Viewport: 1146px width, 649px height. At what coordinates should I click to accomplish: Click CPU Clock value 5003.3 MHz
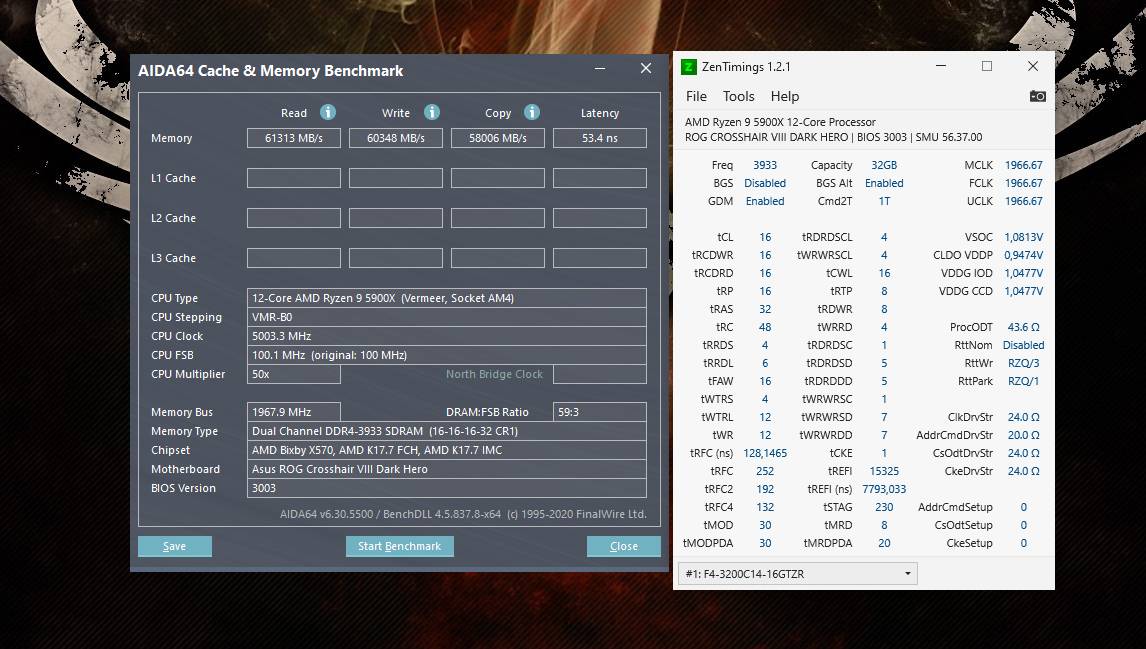447,336
